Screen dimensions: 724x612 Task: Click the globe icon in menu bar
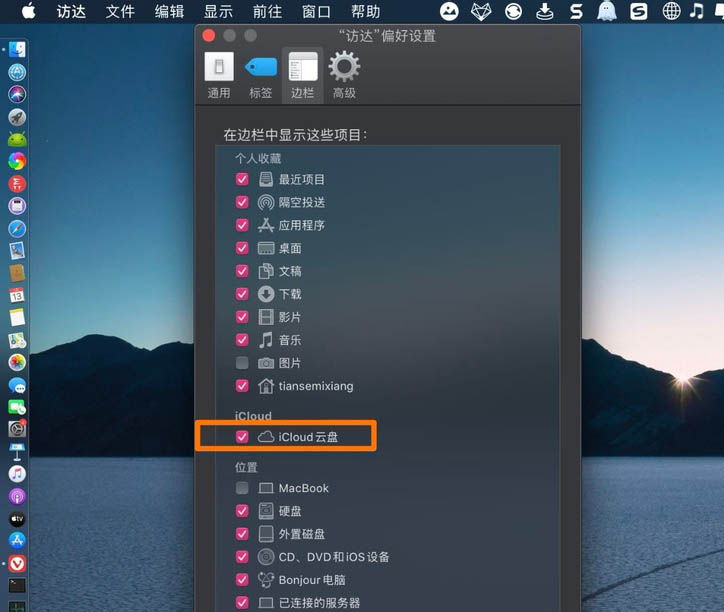coord(671,11)
